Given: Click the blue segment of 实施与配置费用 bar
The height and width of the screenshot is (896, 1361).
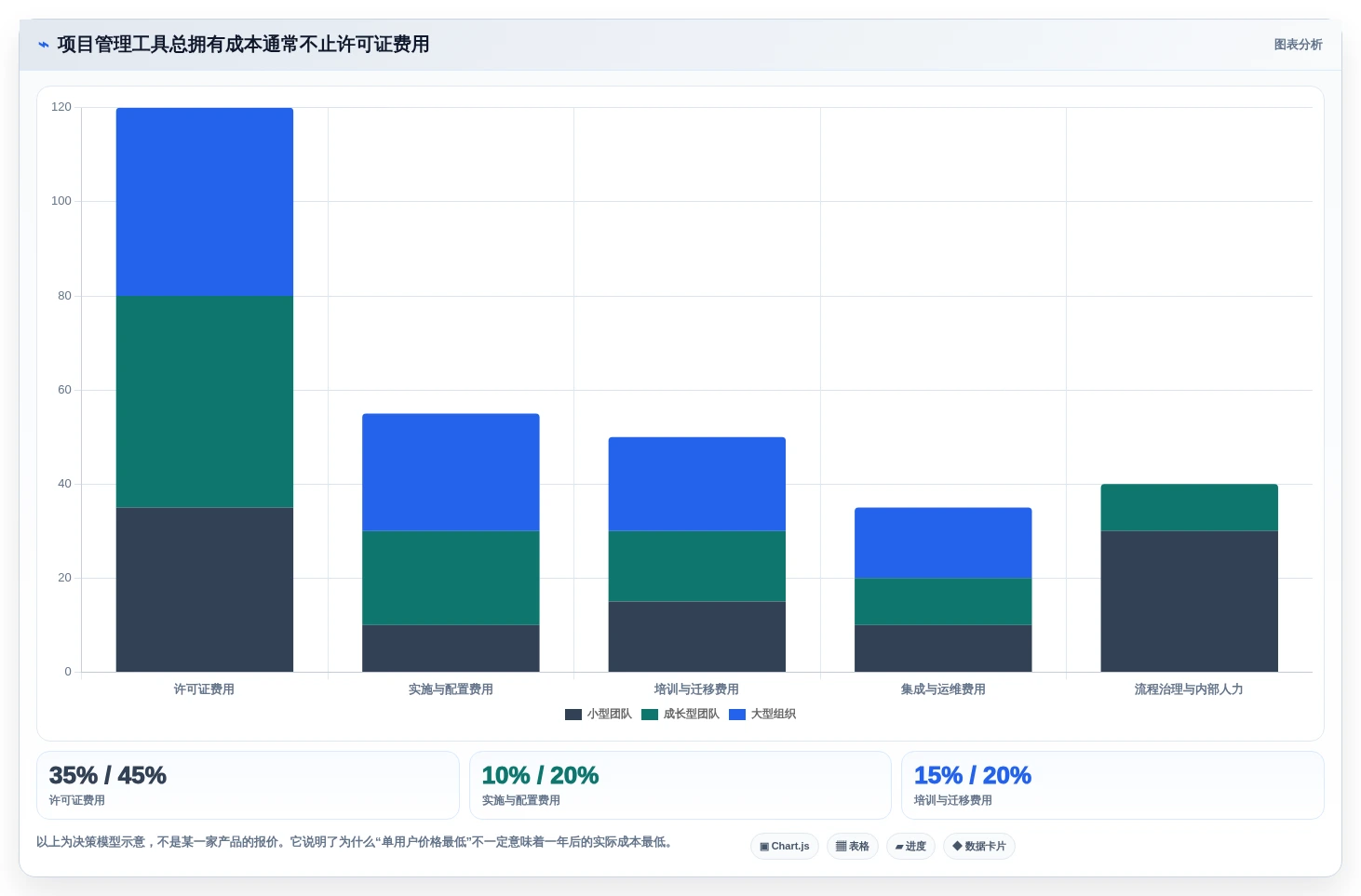Looking at the screenshot, I should point(451,473).
